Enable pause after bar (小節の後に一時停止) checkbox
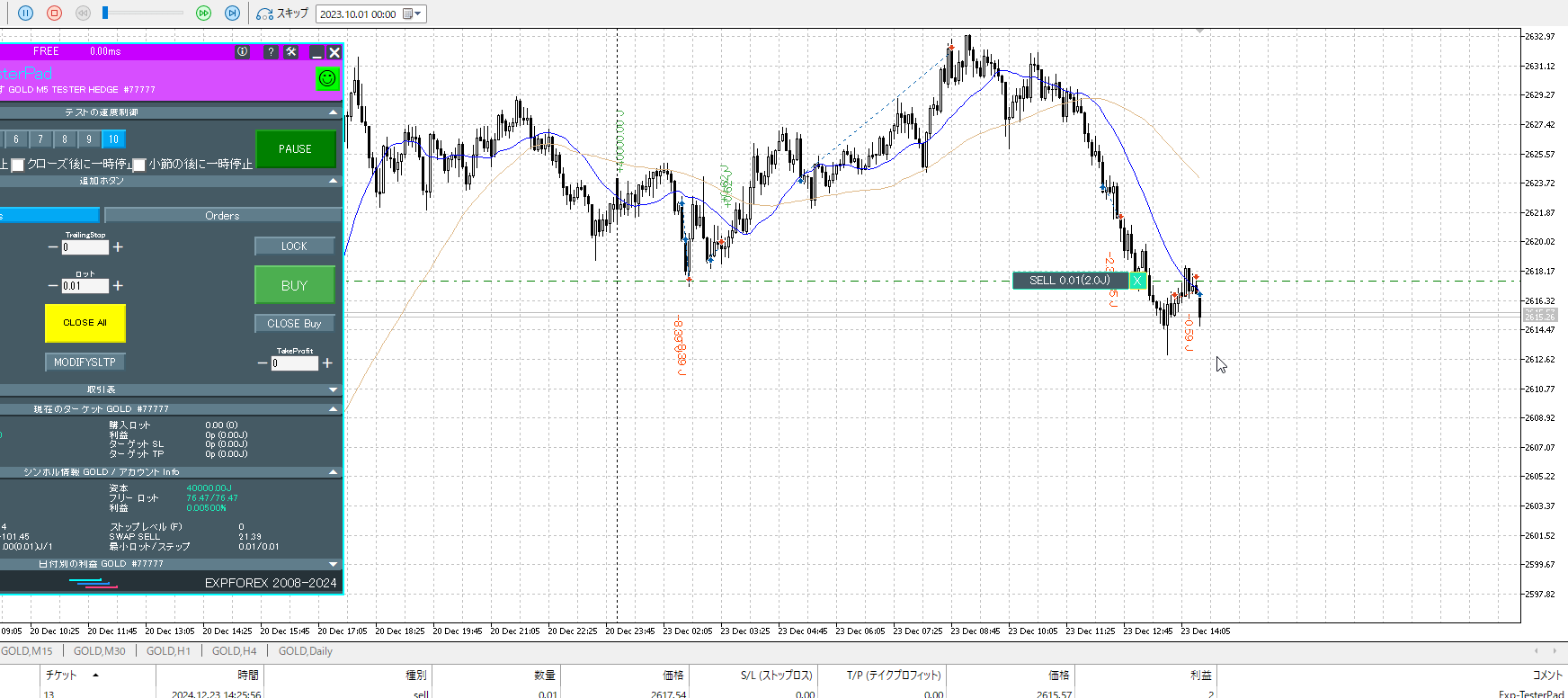 point(139,165)
